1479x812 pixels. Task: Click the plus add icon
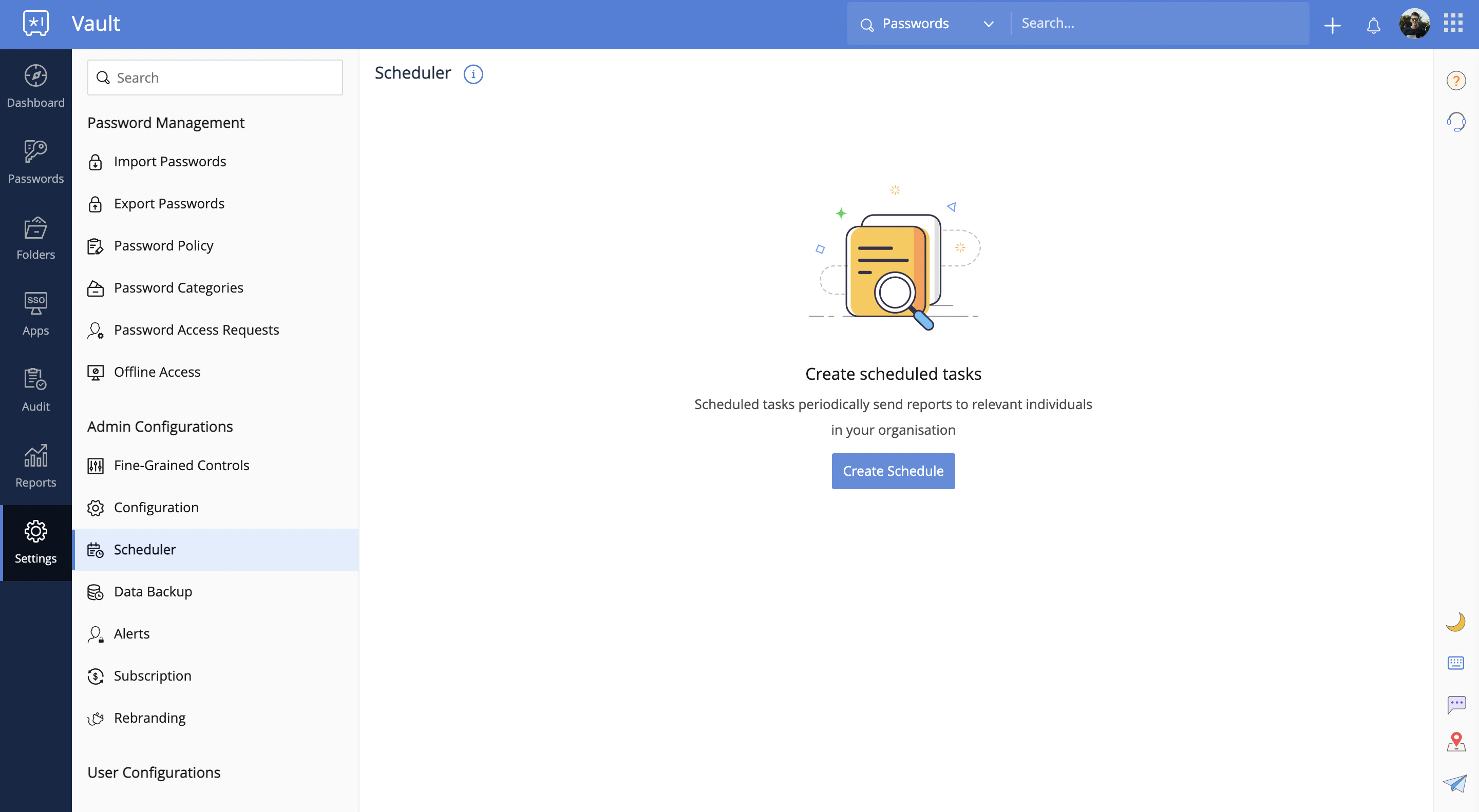pos(1332,25)
